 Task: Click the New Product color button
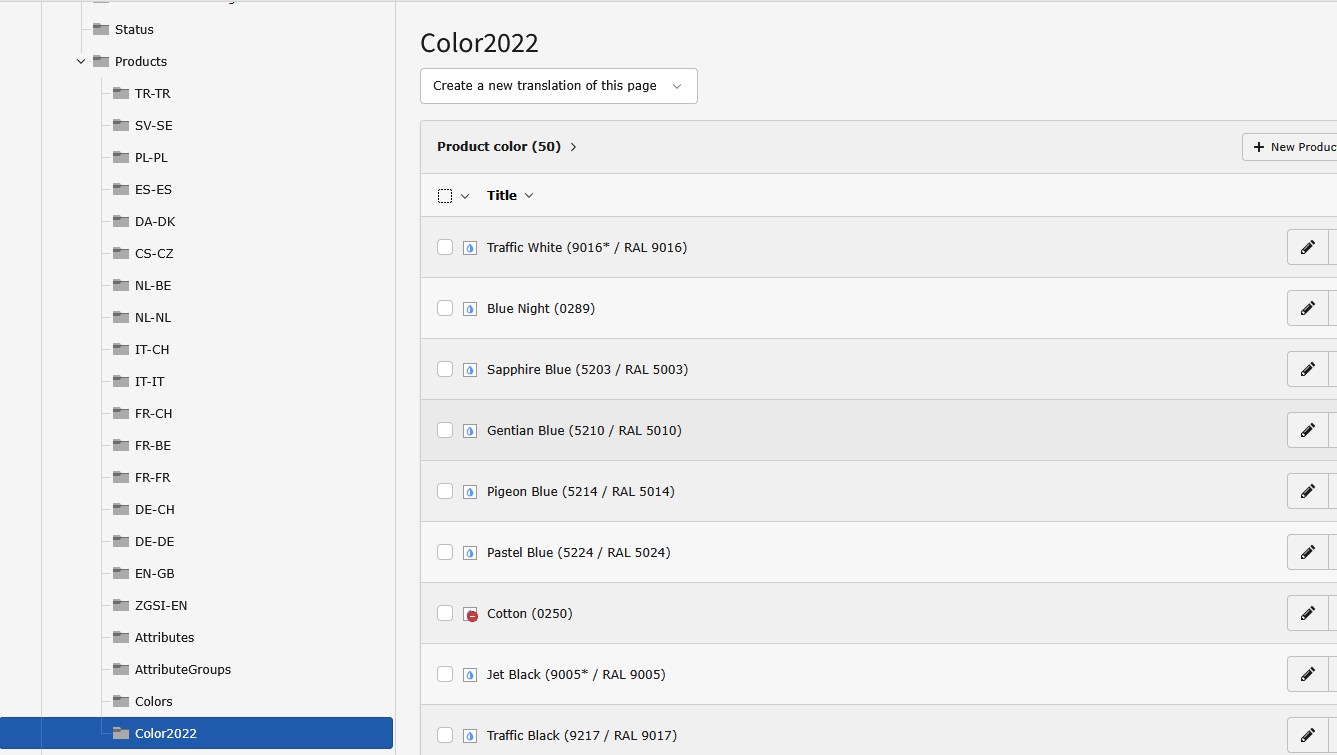[x=1292, y=147]
